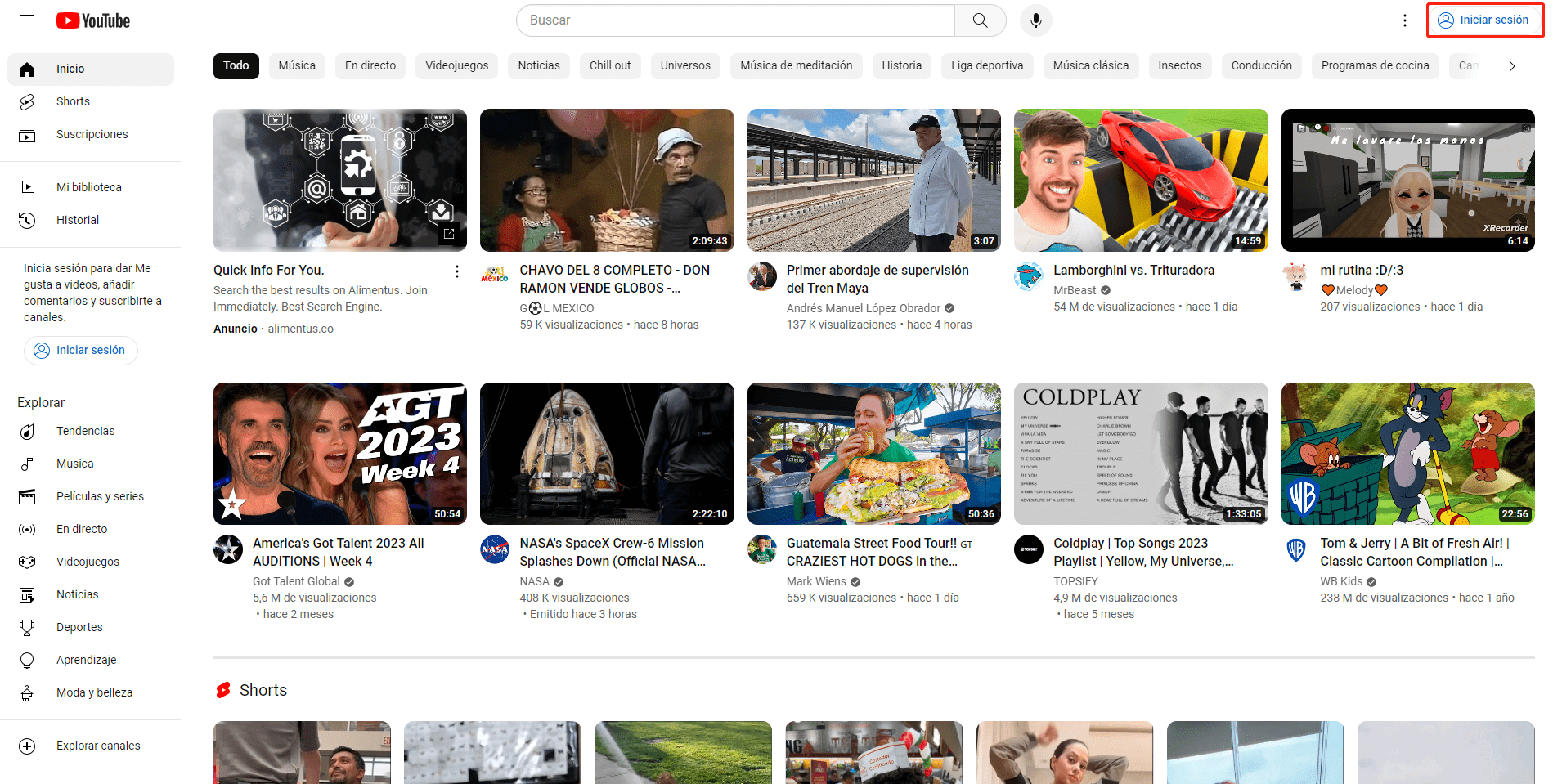Image resolution: width=1553 pixels, height=784 pixels.
Task: Open the MrBeast channel link
Action: (x=1075, y=290)
